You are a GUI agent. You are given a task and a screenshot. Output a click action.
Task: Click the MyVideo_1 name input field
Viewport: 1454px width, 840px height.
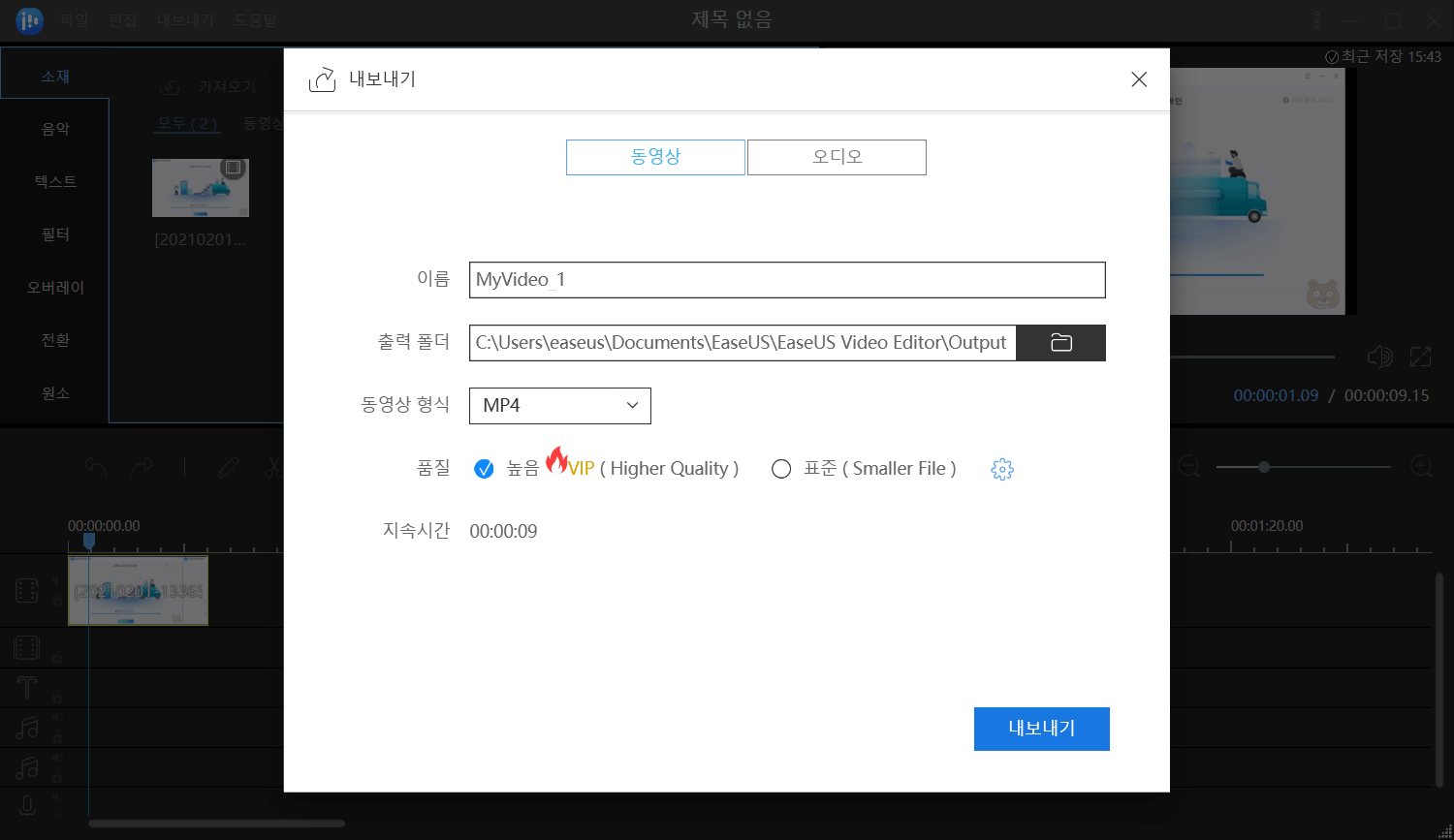pos(786,280)
